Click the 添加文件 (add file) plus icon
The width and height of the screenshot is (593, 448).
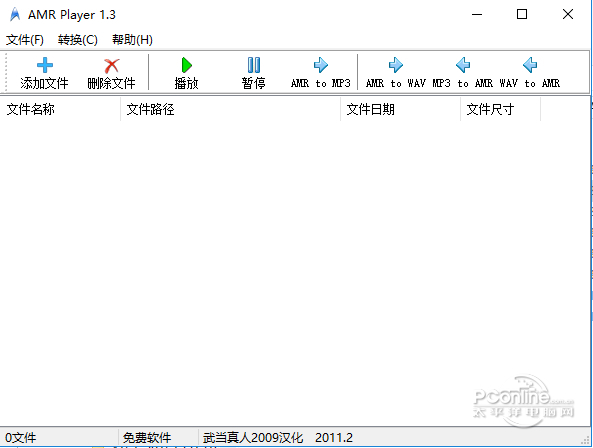tap(45, 65)
